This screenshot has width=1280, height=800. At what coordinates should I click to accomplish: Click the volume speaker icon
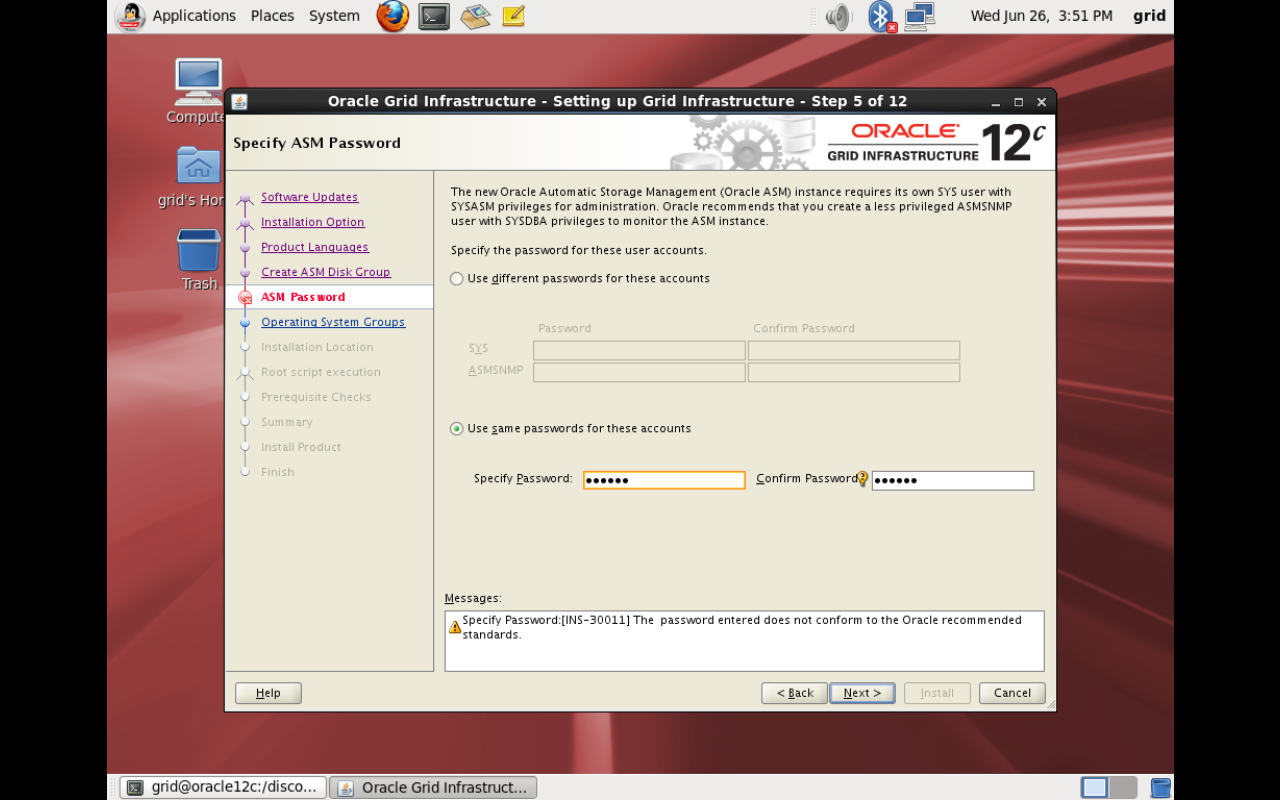[838, 16]
